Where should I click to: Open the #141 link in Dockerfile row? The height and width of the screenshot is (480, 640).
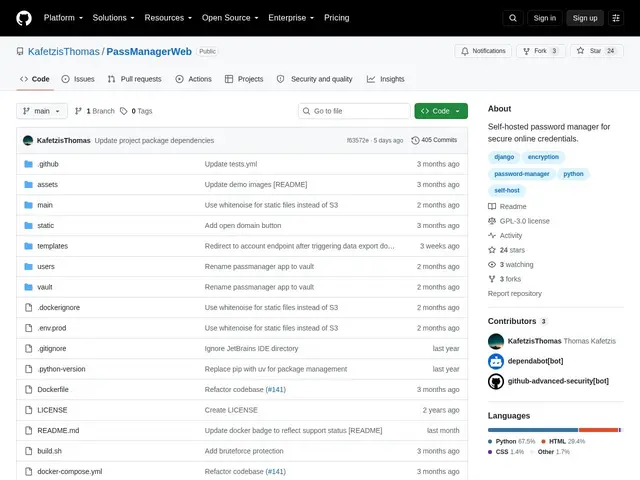coord(276,389)
